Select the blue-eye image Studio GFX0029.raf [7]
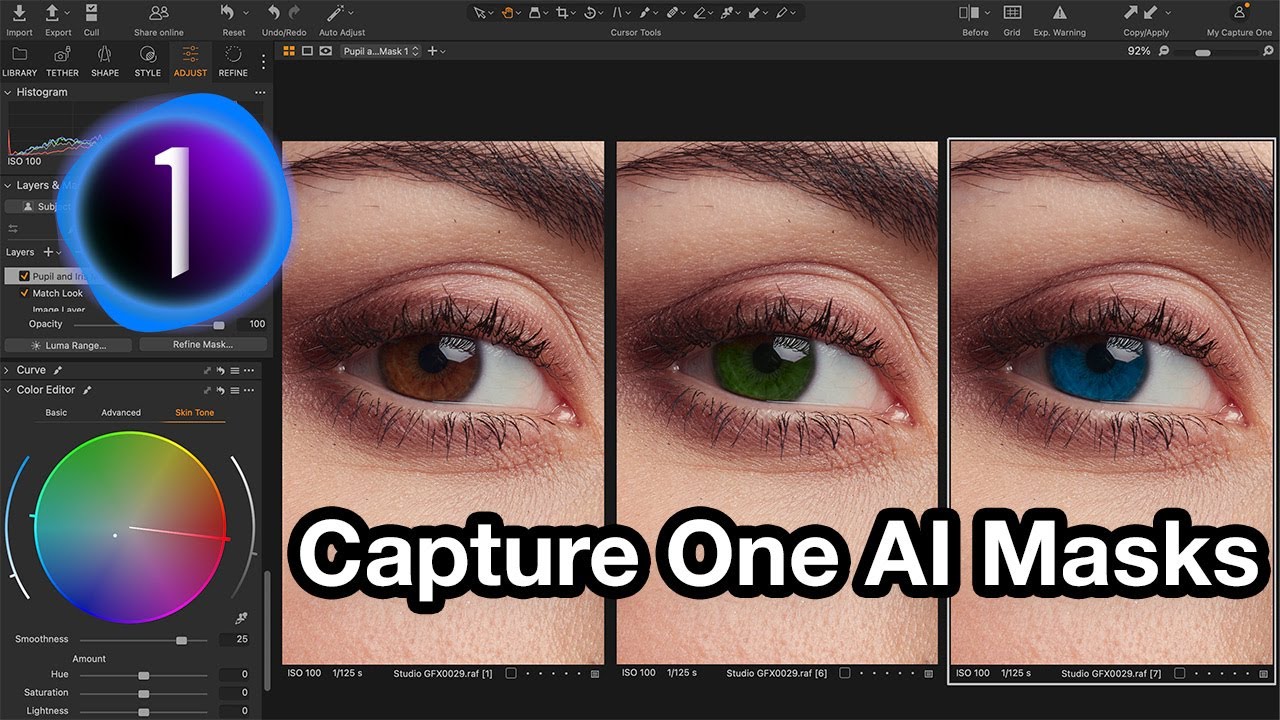This screenshot has height=720, width=1280. click(x=1112, y=411)
